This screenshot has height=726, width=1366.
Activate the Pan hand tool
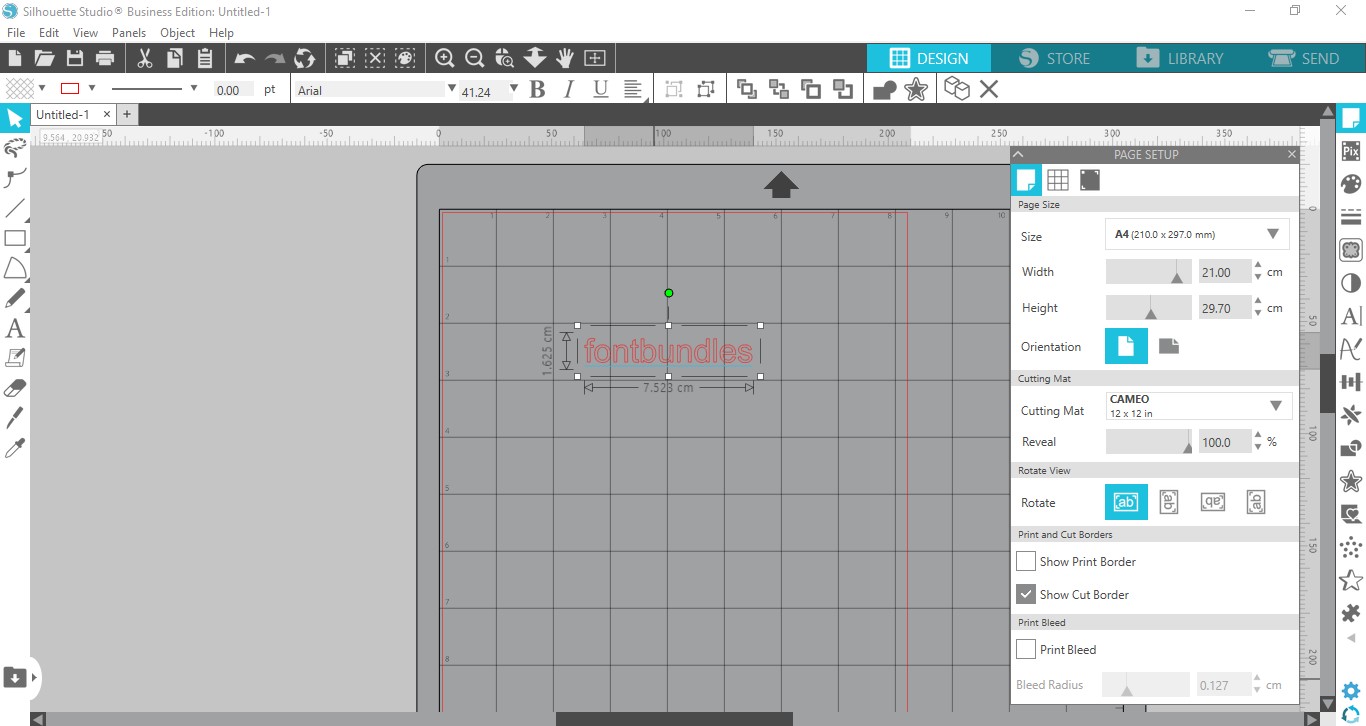tap(565, 58)
